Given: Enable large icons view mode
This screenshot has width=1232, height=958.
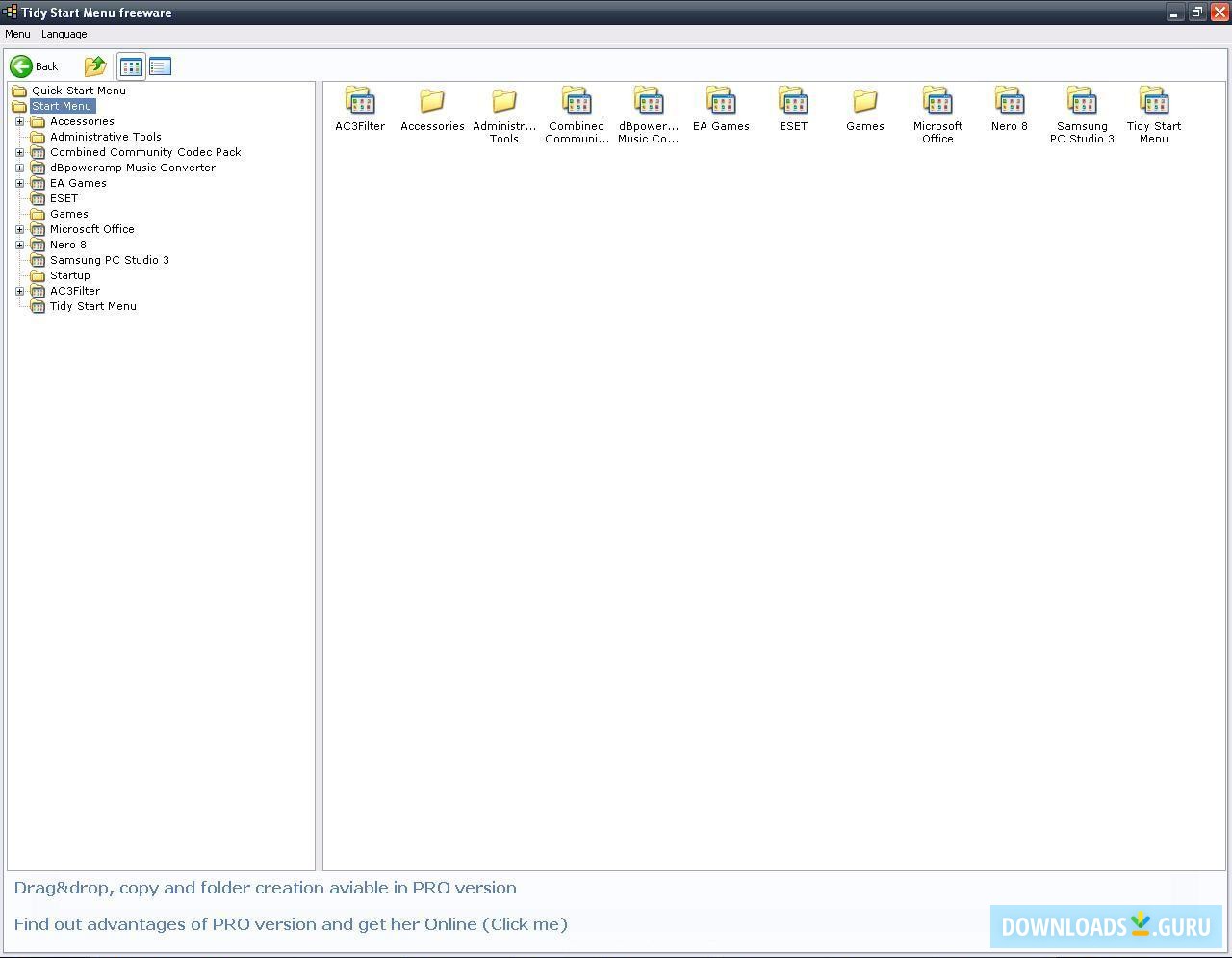Looking at the screenshot, I should [131, 65].
